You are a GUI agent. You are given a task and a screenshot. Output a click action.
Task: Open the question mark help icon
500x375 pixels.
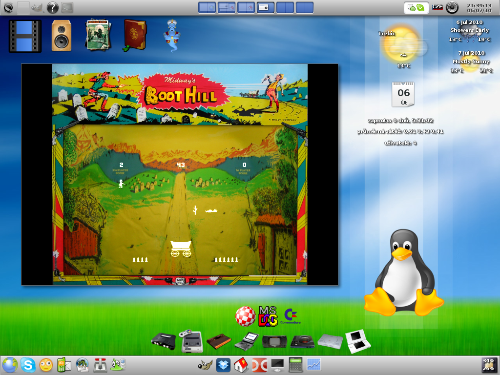click(x=52, y=8)
